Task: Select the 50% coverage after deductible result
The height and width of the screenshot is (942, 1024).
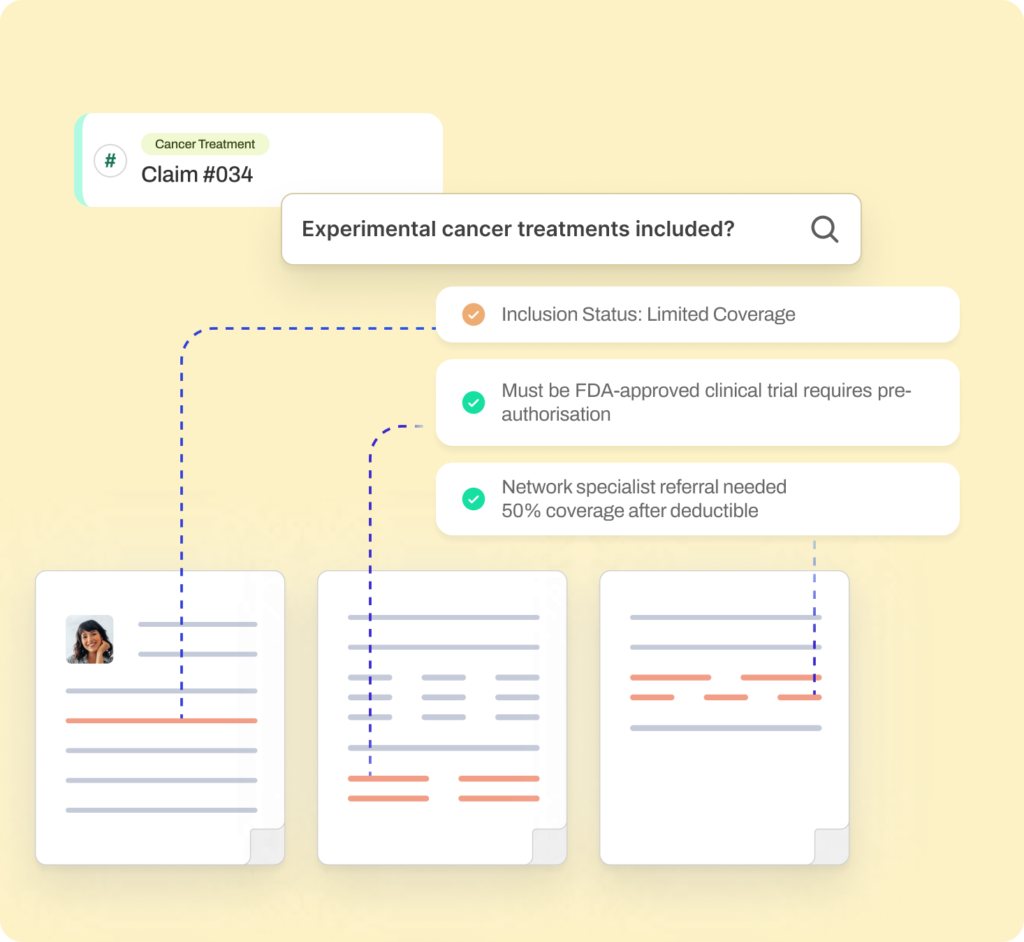Action: pyautogui.click(x=697, y=499)
